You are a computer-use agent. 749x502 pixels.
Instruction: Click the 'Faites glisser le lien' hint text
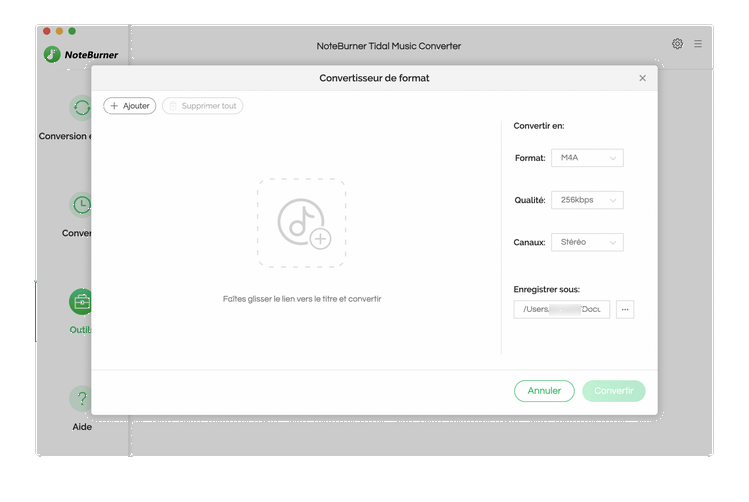click(x=302, y=299)
